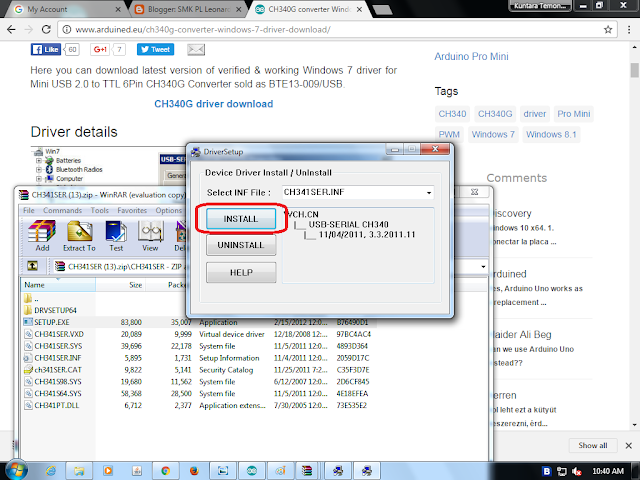Click the View icon in WinRAR toolbar

tap(150, 236)
